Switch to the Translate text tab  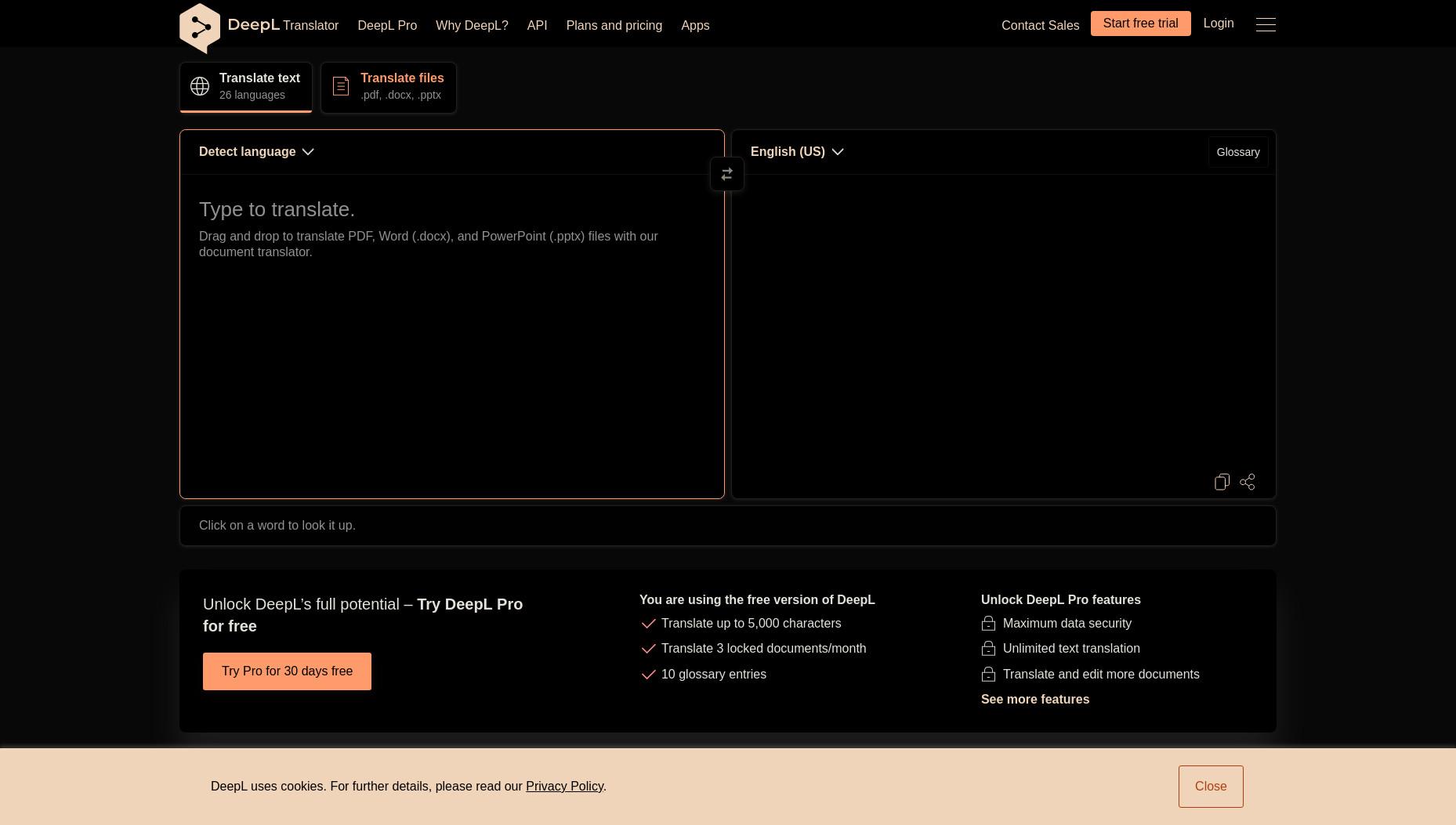pyautogui.click(x=246, y=87)
